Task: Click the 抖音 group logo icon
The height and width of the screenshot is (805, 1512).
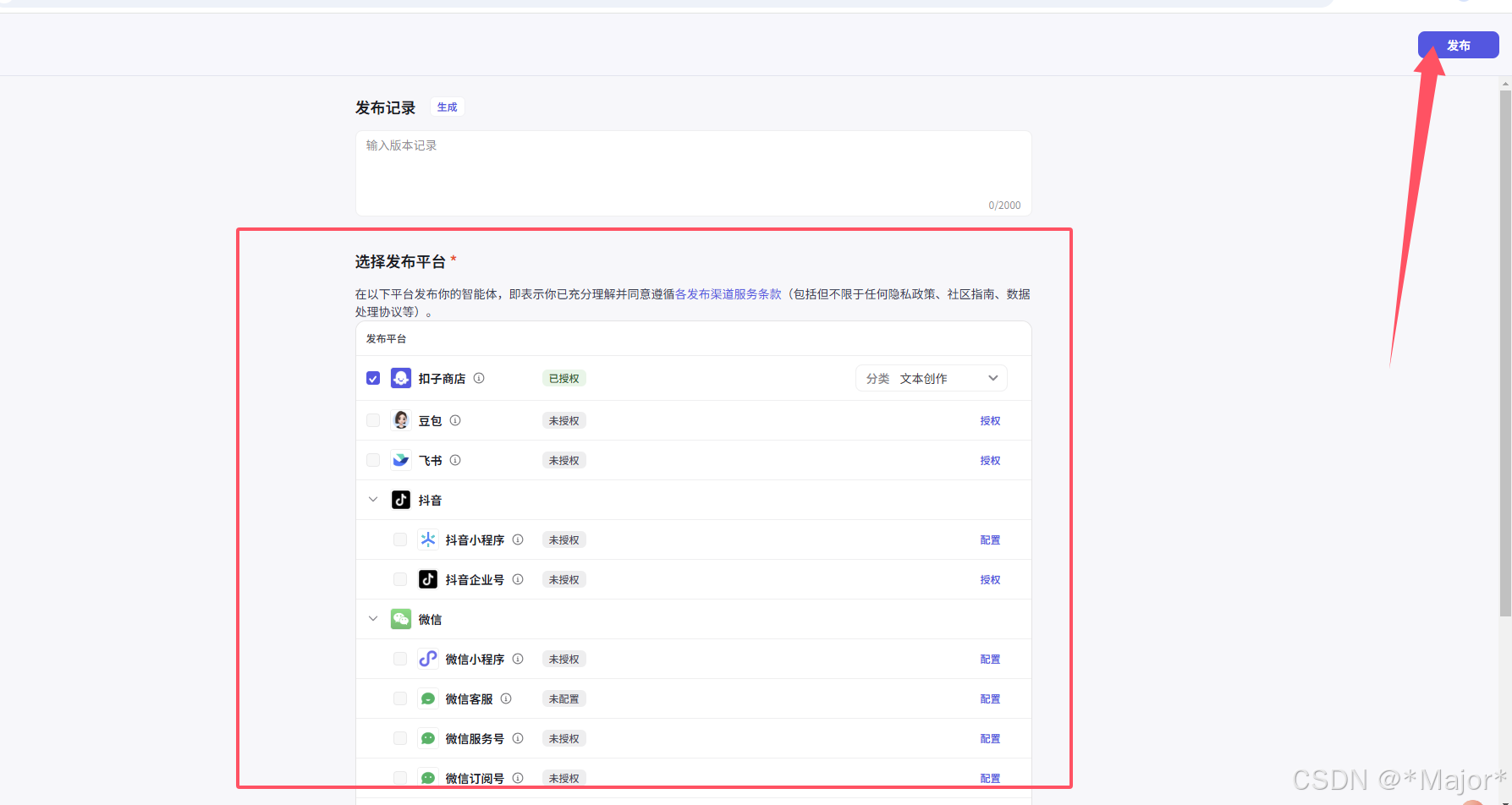Action: tap(401, 500)
